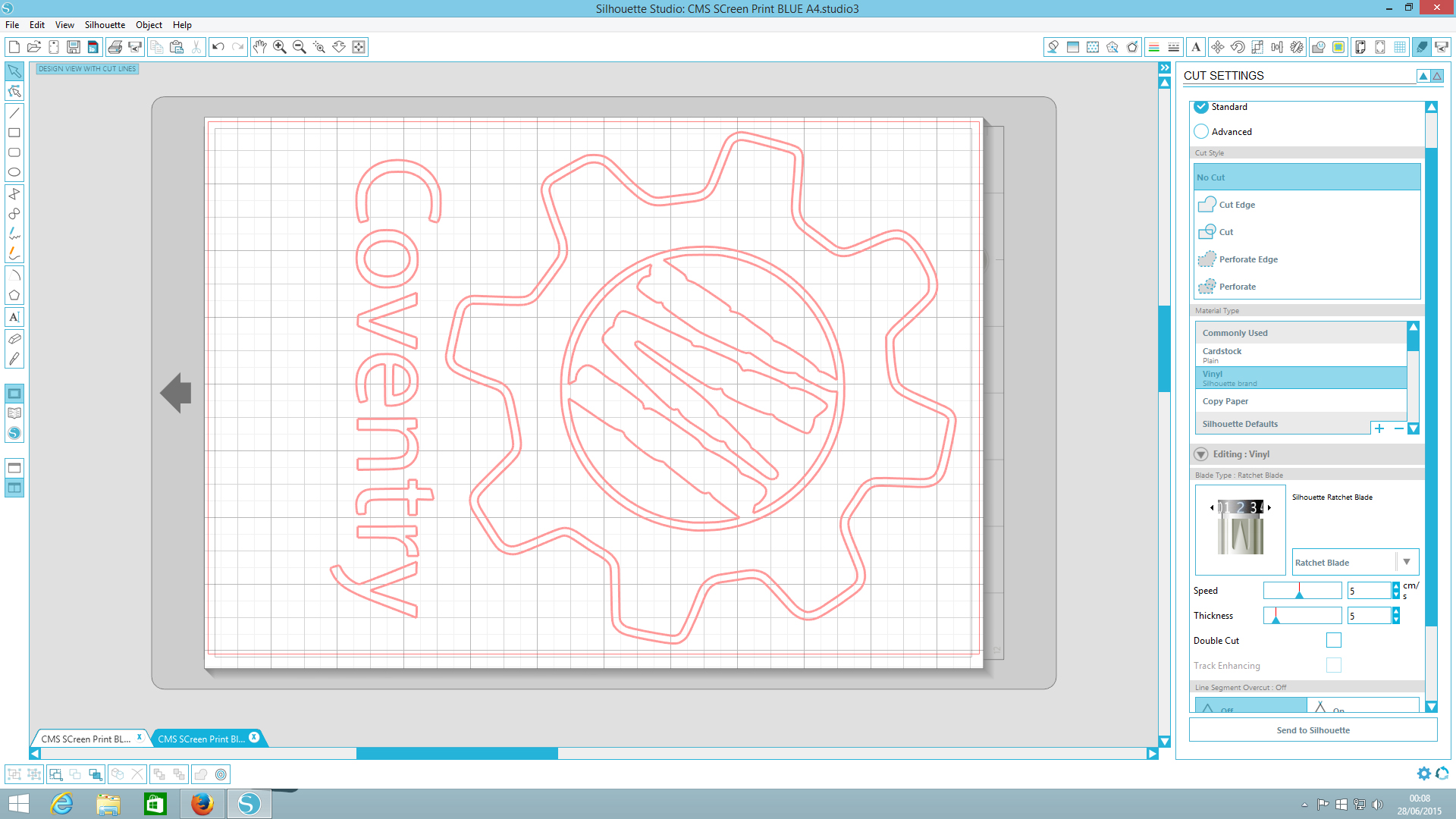Collapse the Editing : Vinyl section
The image size is (1456, 819).
coord(1201,454)
